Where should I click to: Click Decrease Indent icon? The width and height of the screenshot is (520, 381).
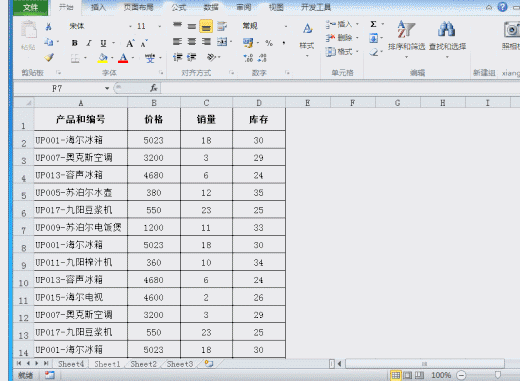tap(178, 57)
